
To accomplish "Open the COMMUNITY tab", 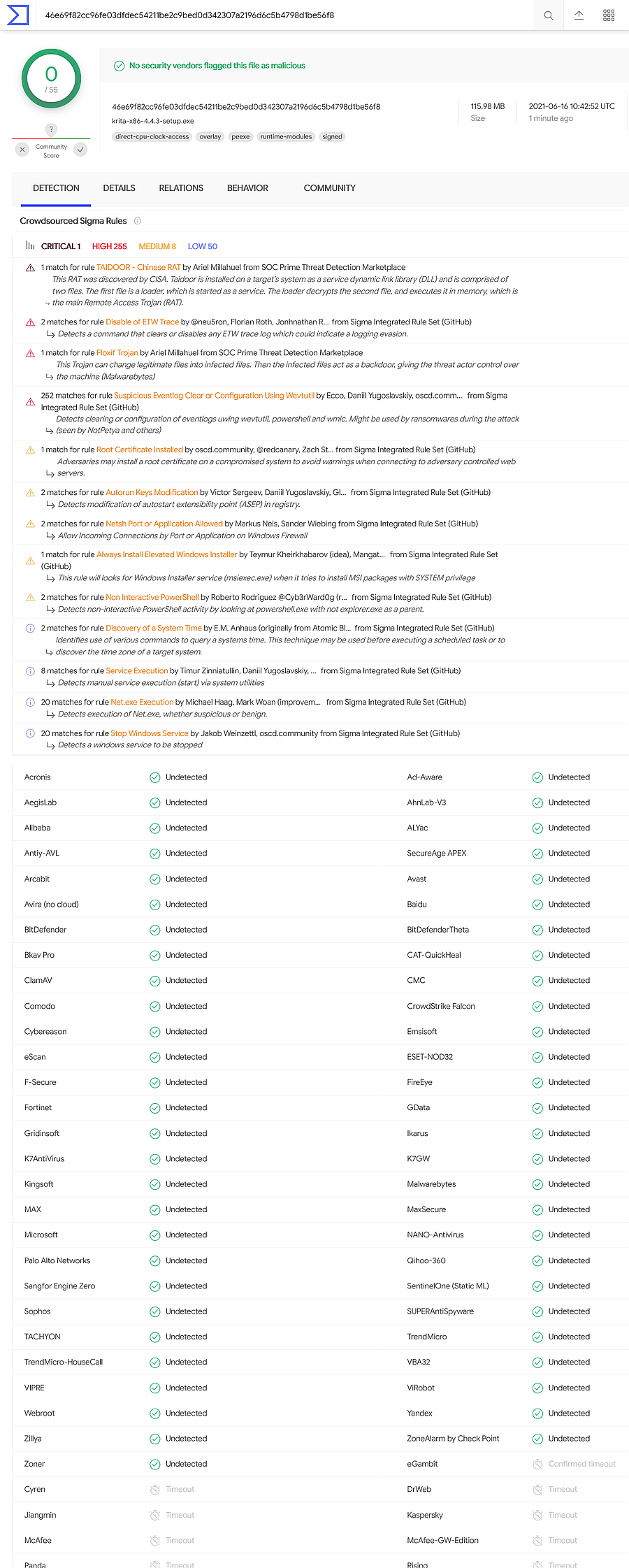I will point(329,188).
